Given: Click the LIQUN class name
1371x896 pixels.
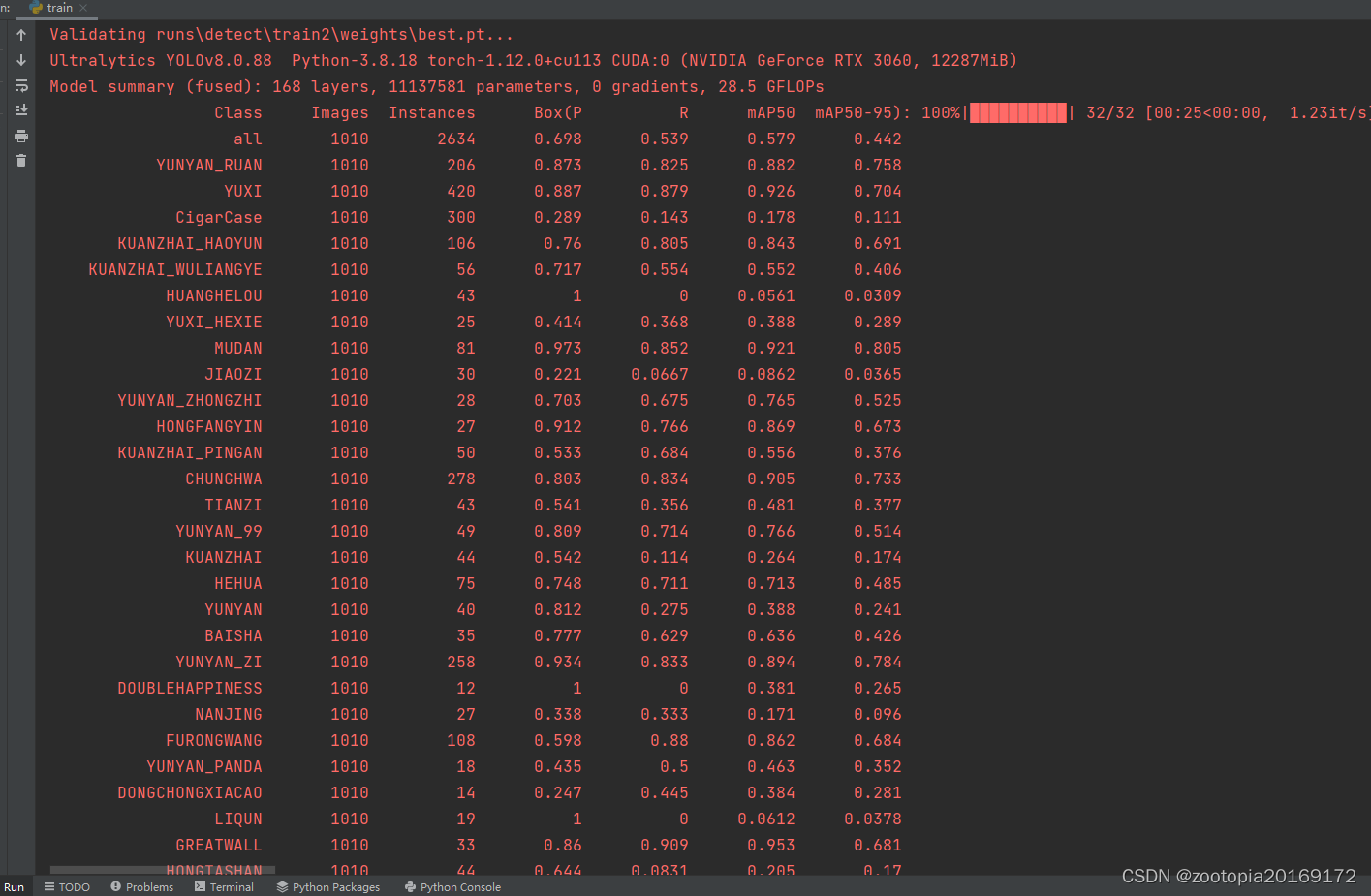Looking at the screenshot, I should point(238,819).
